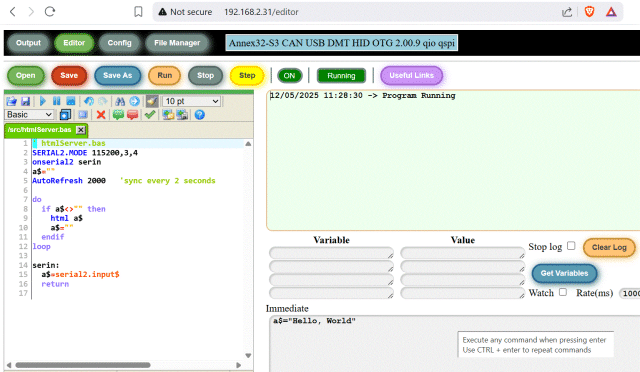The image size is (640, 372).
Task: Click the browser address bar URL
Action: click(261, 12)
